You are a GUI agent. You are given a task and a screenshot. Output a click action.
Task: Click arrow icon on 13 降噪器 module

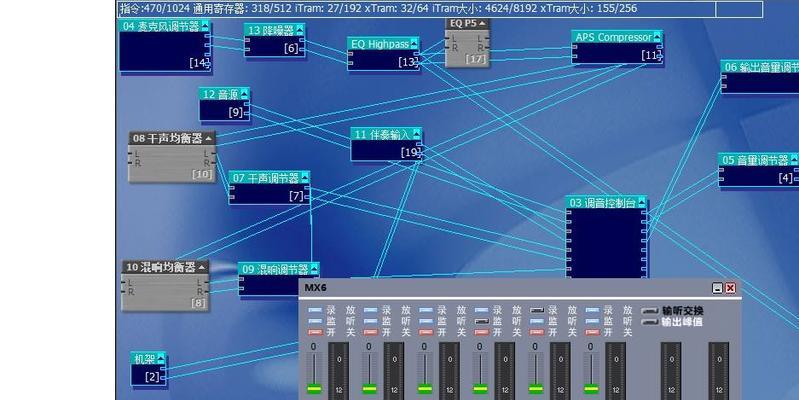click(300, 30)
